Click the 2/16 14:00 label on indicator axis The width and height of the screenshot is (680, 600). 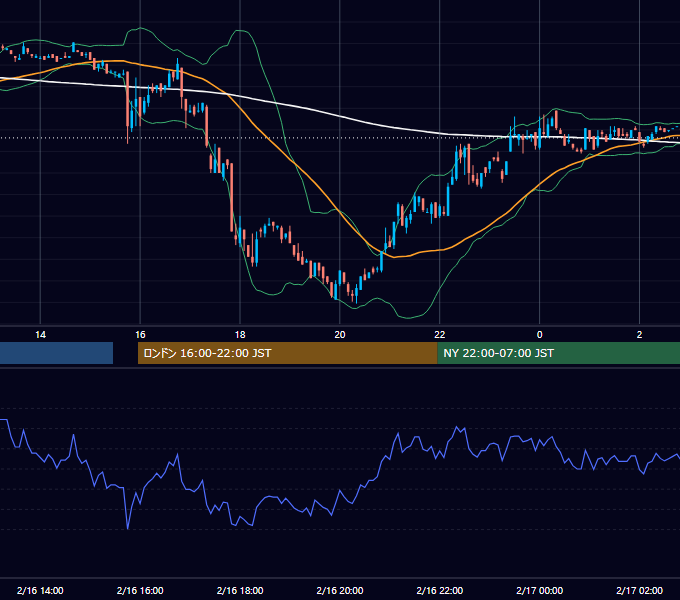point(40,590)
